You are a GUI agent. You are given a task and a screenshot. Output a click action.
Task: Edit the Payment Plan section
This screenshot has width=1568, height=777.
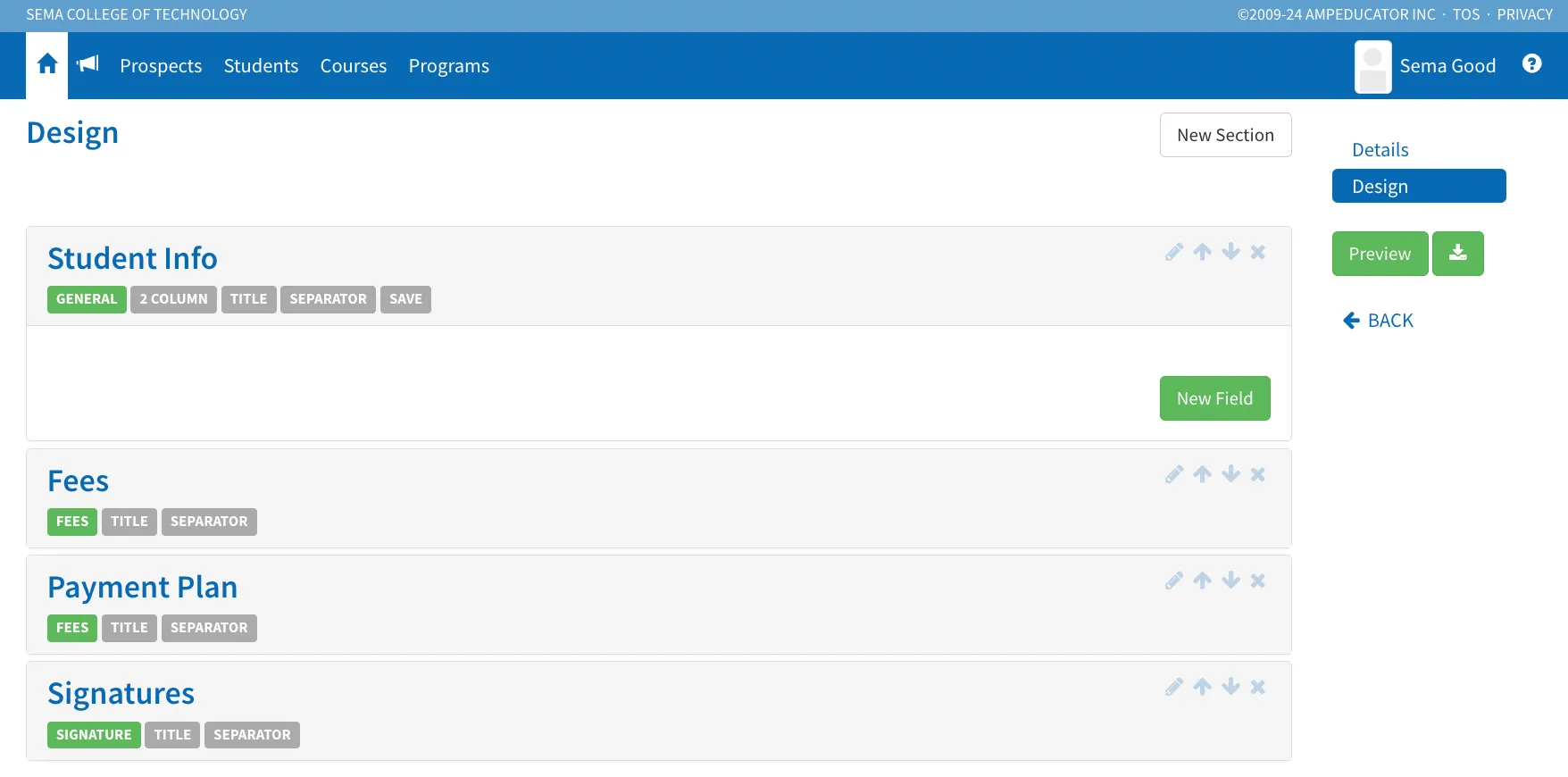[1173, 581]
